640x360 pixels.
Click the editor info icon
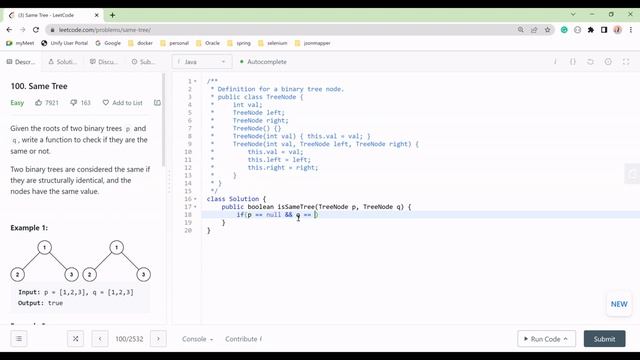555,62
